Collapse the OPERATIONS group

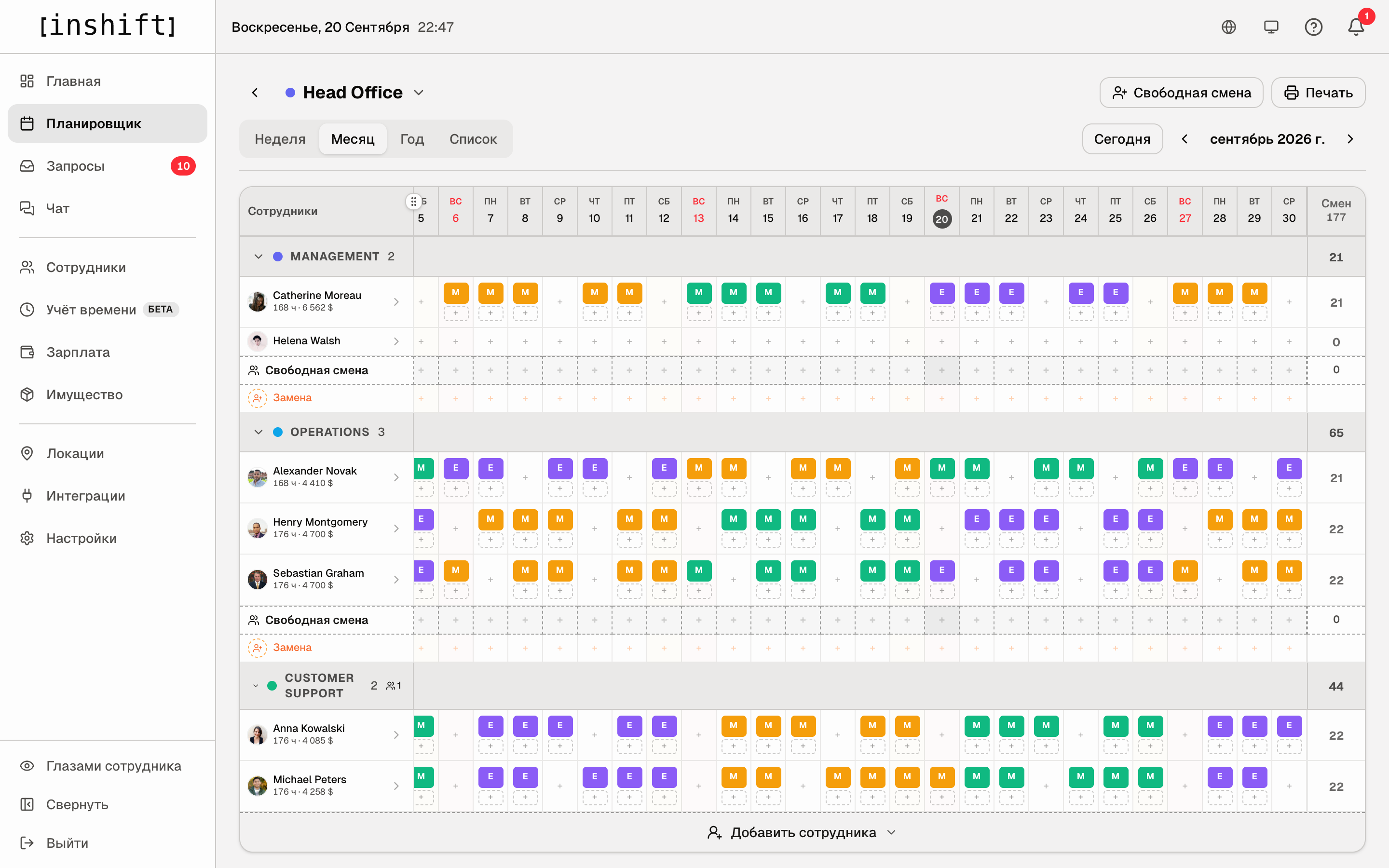[259, 432]
